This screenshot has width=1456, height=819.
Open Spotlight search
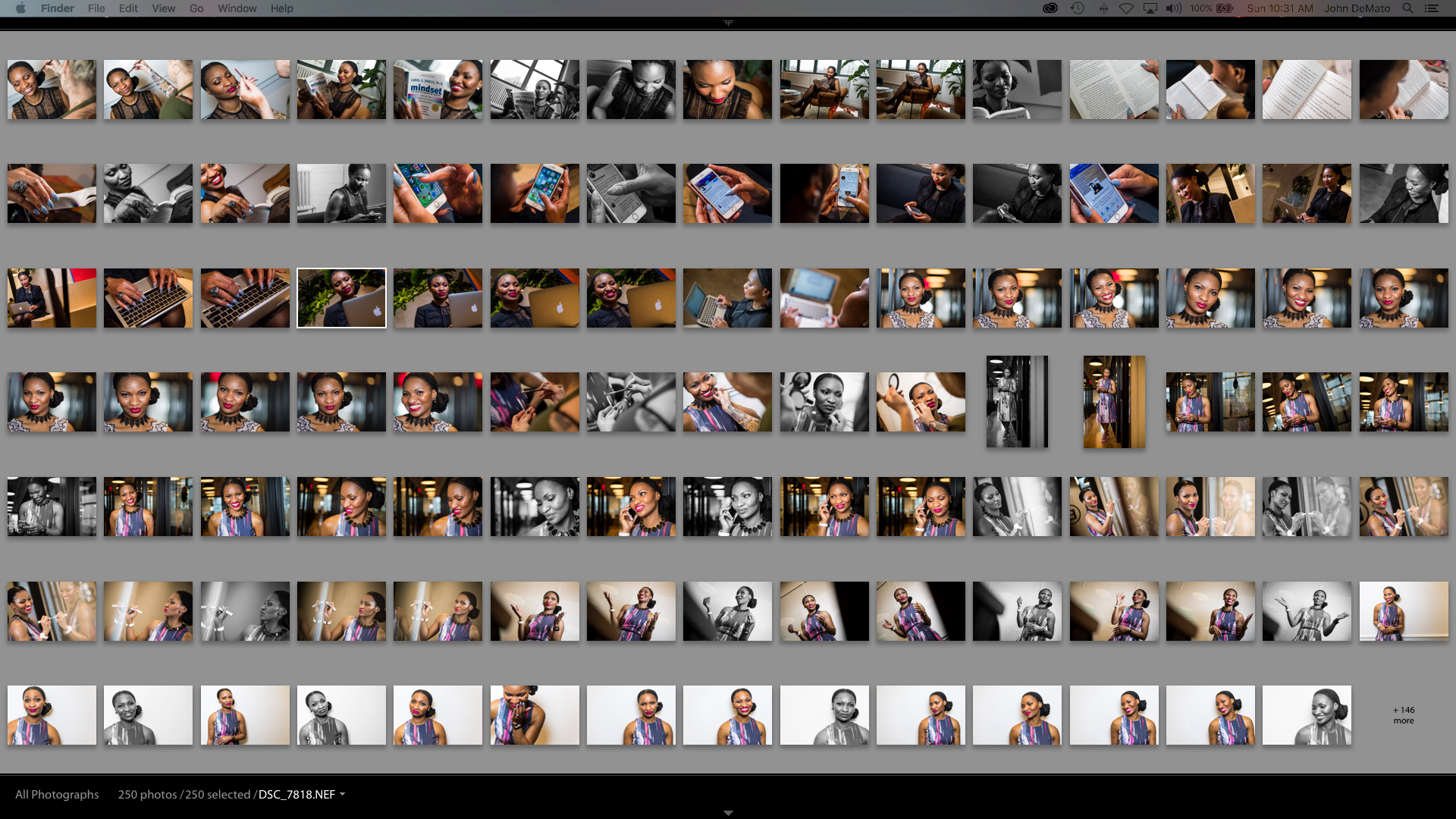tap(1407, 8)
